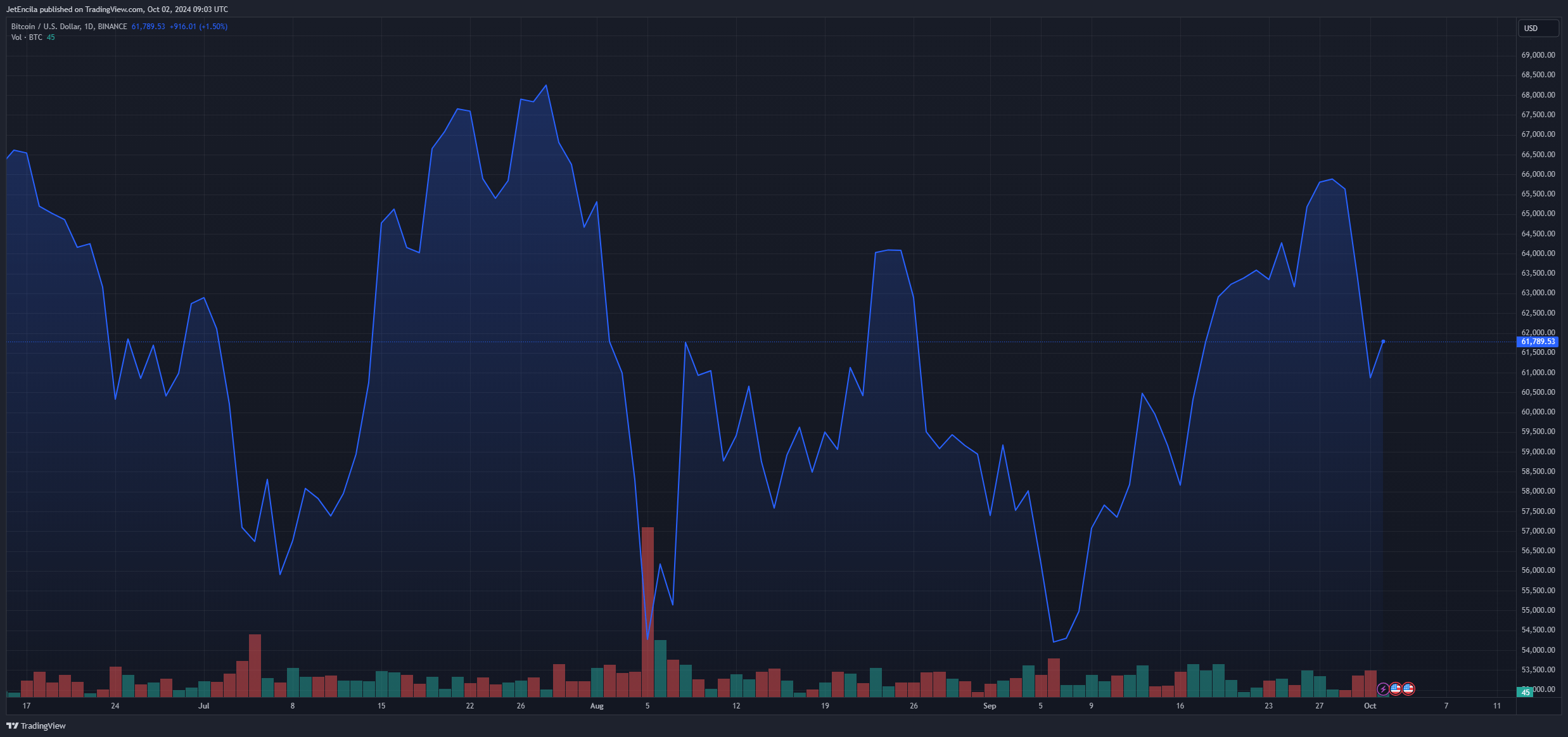
Task: Click the Oct label on the time axis
Action: pos(1370,706)
